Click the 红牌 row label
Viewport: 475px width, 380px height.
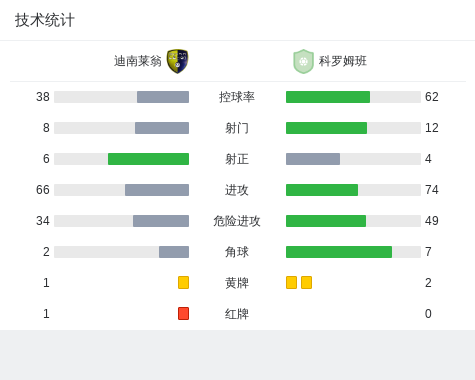pos(237,314)
